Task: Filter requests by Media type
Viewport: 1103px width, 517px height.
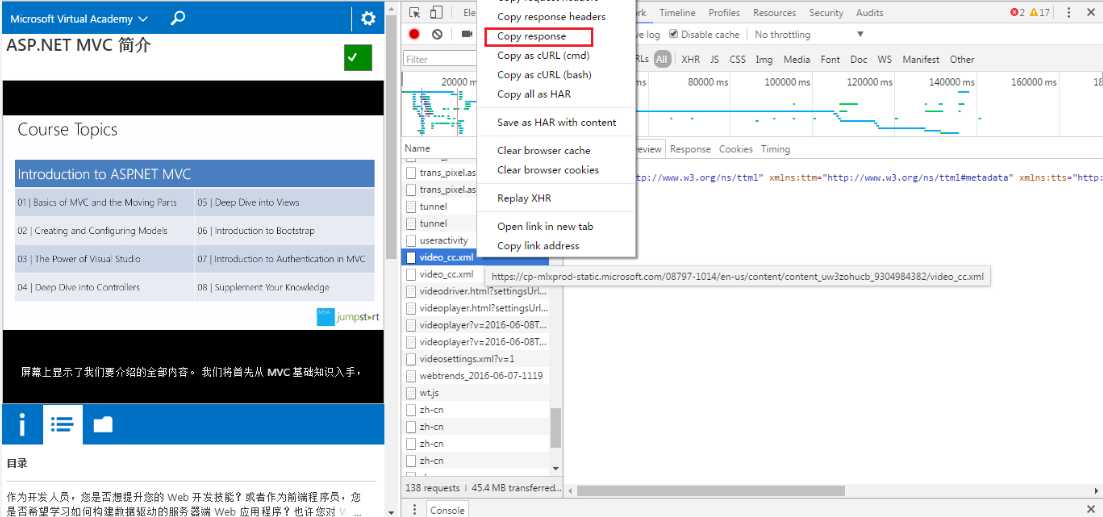Action: pyautogui.click(x=796, y=60)
